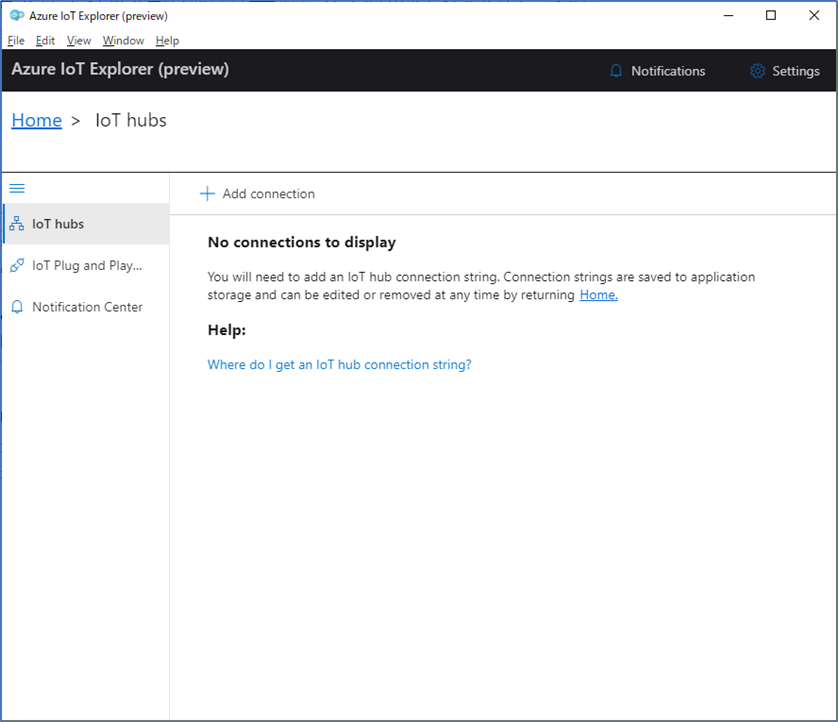Click the Settings label in the header
The height and width of the screenshot is (722, 838).
[794, 71]
